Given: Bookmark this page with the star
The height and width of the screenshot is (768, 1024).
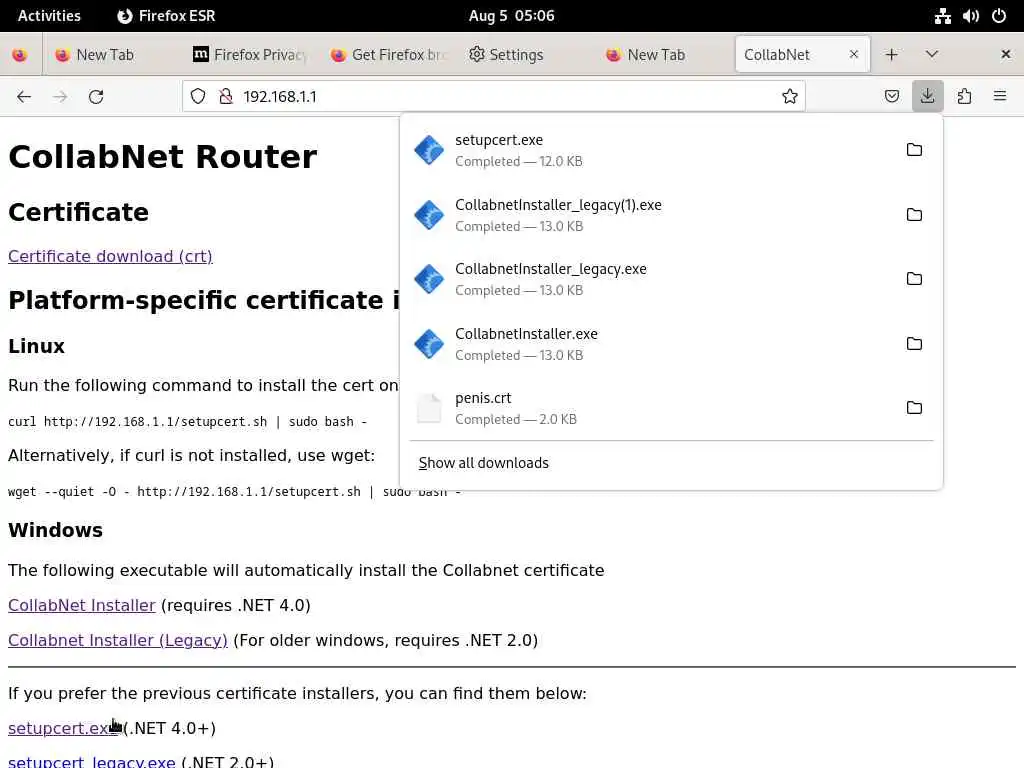Looking at the screenshot, I should 790,97.
